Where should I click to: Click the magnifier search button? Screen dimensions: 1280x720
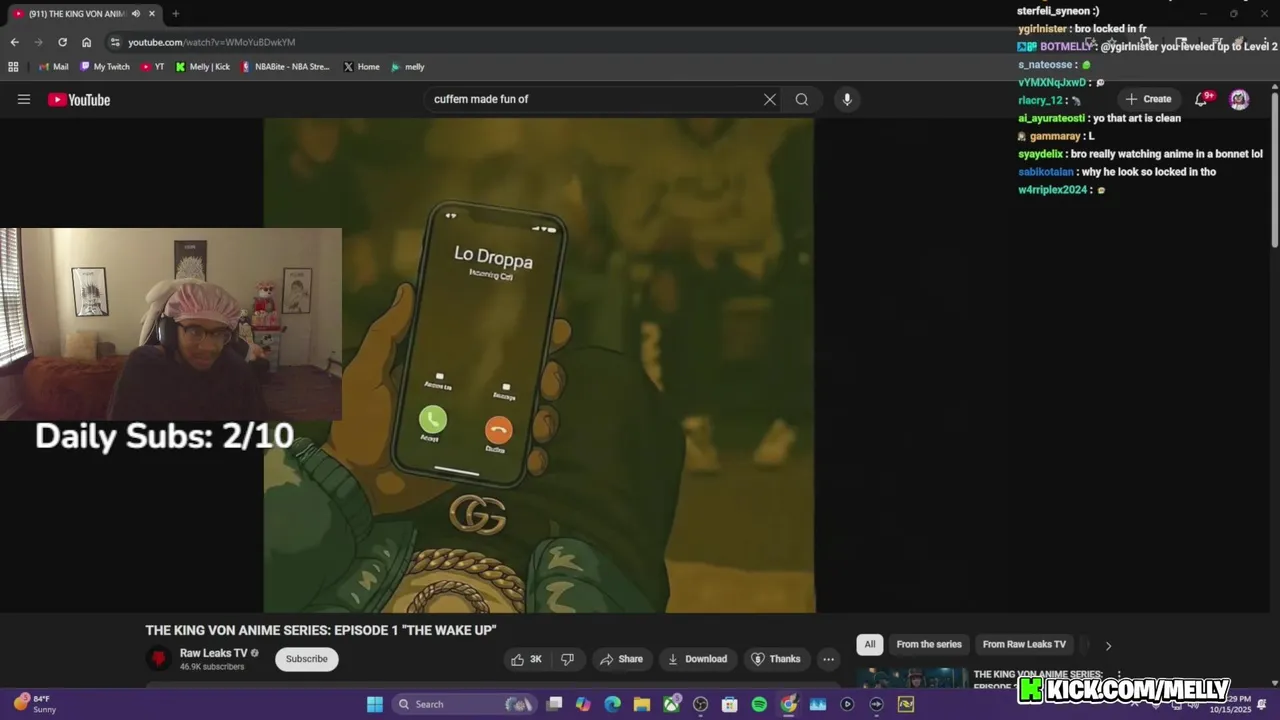802,99
